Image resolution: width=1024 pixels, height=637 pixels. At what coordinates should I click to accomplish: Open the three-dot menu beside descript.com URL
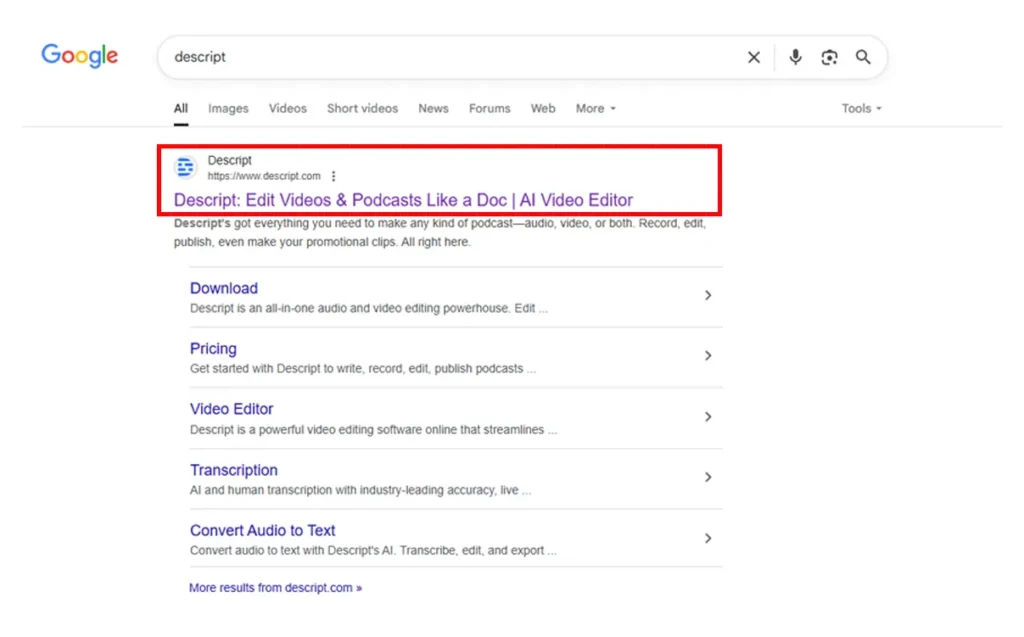[334, 176]
